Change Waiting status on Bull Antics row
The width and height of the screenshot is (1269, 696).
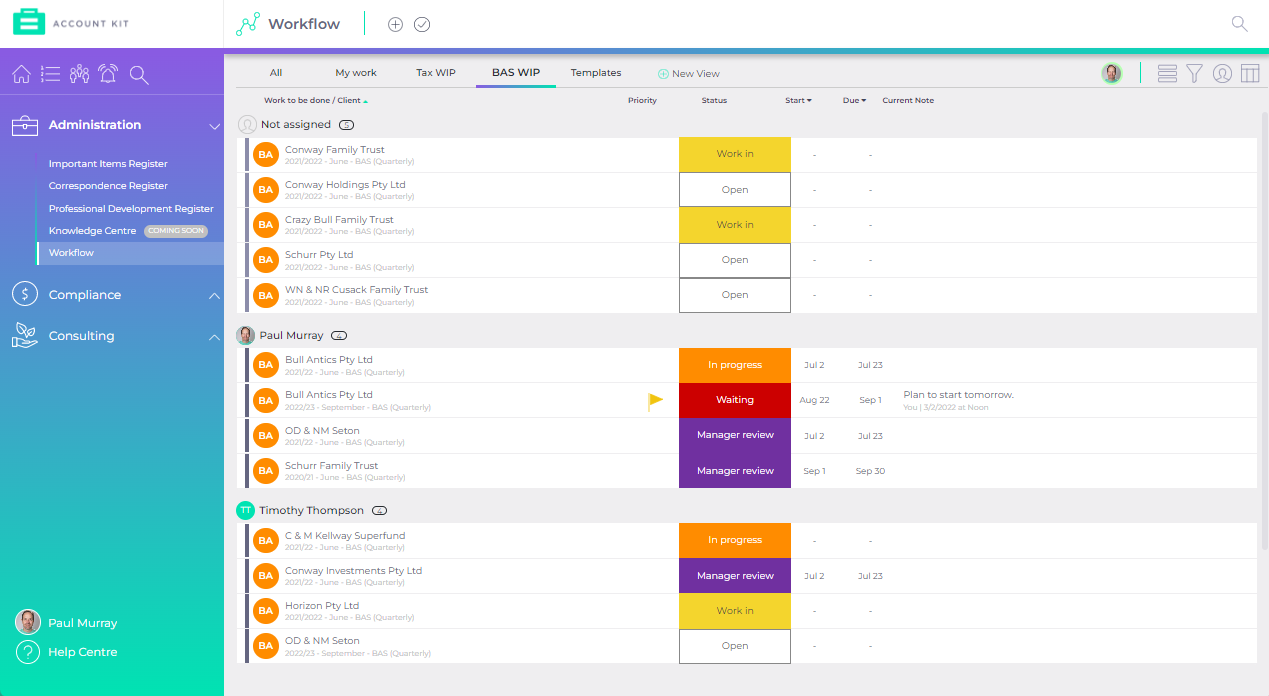(x=735, y=400)
